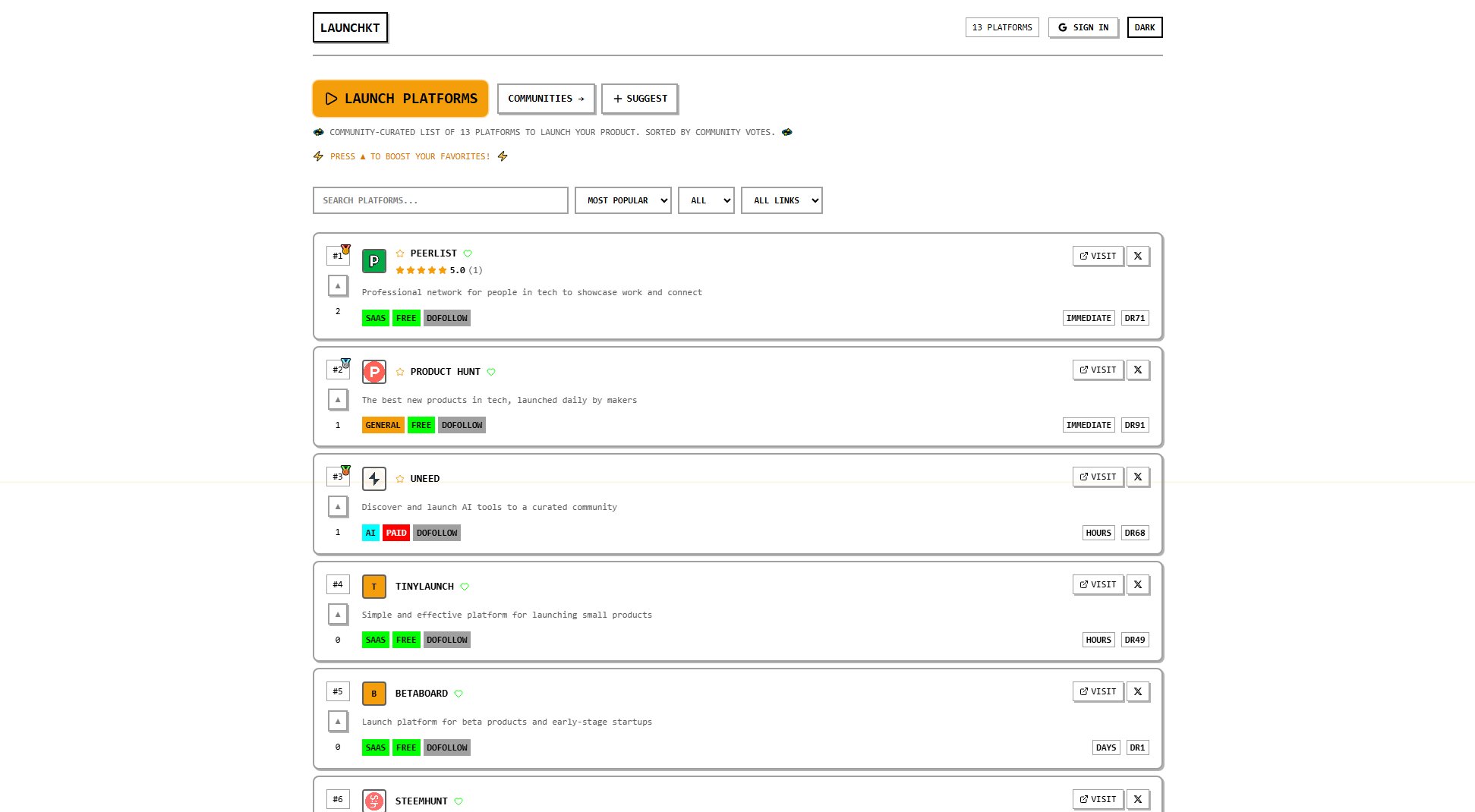The width and height of the screenshot is (1475, 812).
Task: Upvote Product Hunt with the arrow
Action: [338, 400]
